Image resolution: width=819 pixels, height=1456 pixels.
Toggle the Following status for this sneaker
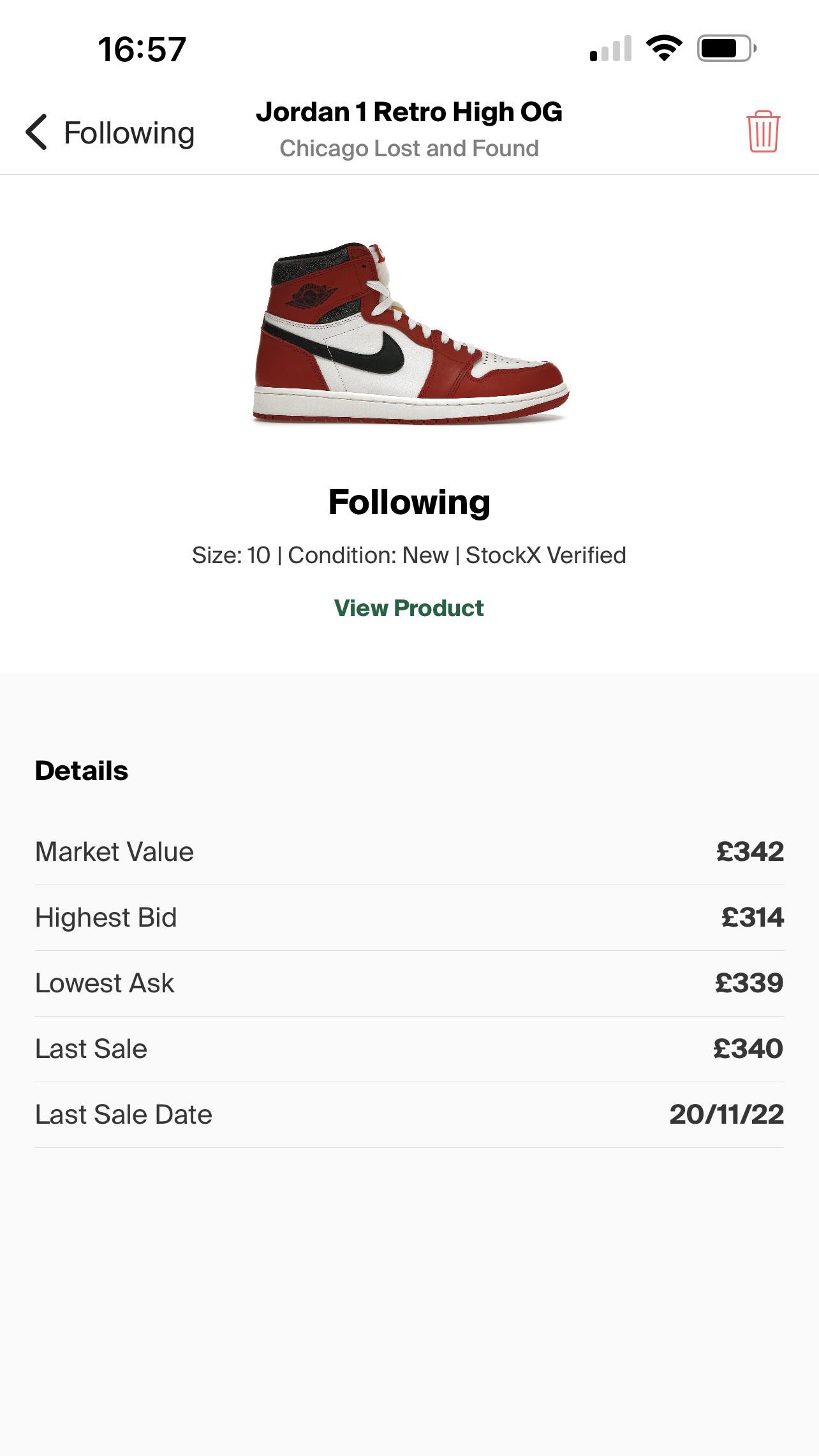point(409,503)
